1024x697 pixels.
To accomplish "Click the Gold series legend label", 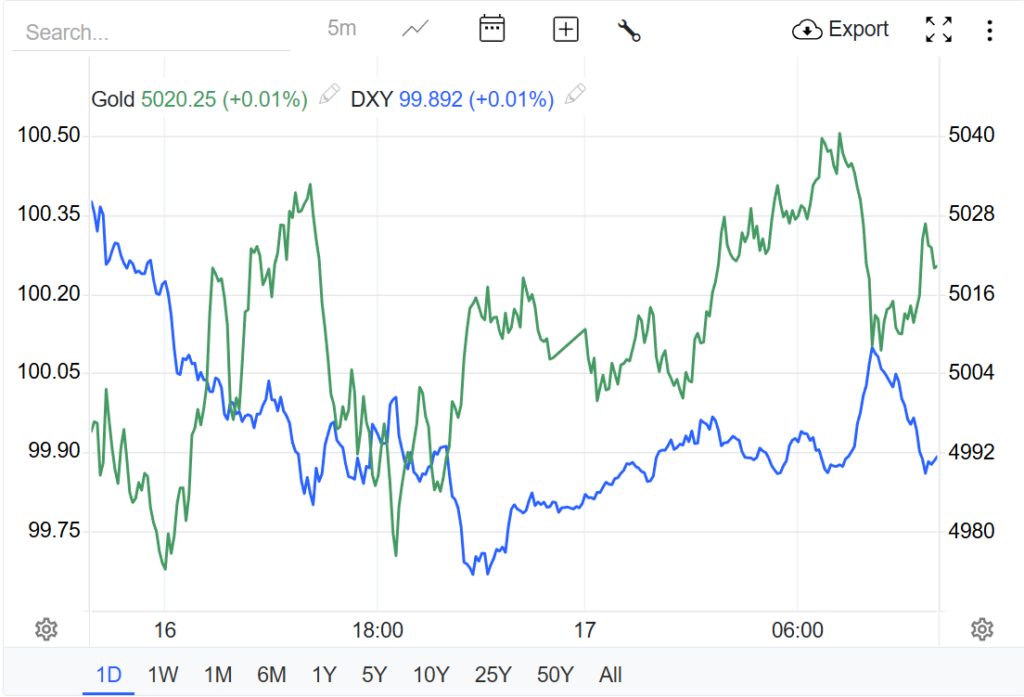I will pyautogui.click(x=113, y=99).
